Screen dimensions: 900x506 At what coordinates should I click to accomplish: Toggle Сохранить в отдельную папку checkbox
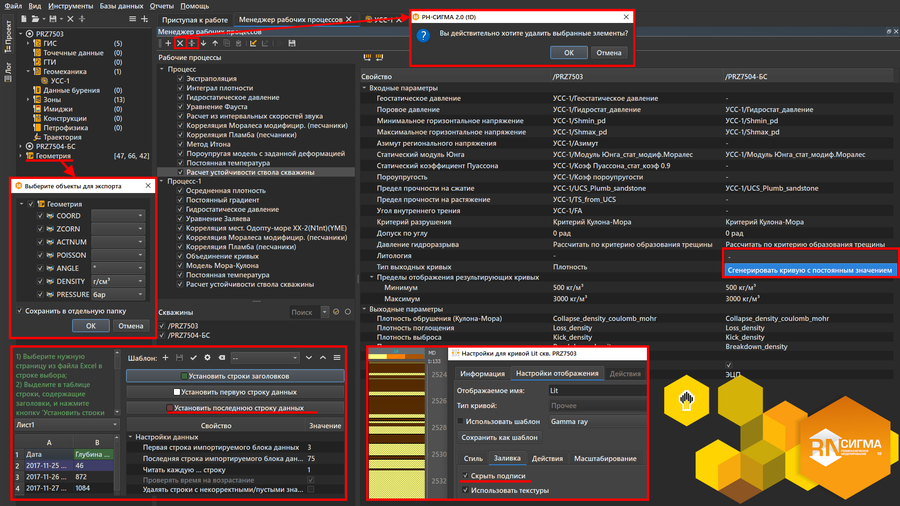point(21,310)
